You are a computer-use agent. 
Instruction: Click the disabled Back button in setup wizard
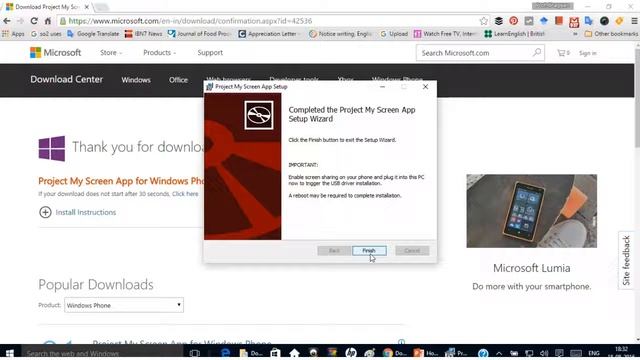[334, 251]
